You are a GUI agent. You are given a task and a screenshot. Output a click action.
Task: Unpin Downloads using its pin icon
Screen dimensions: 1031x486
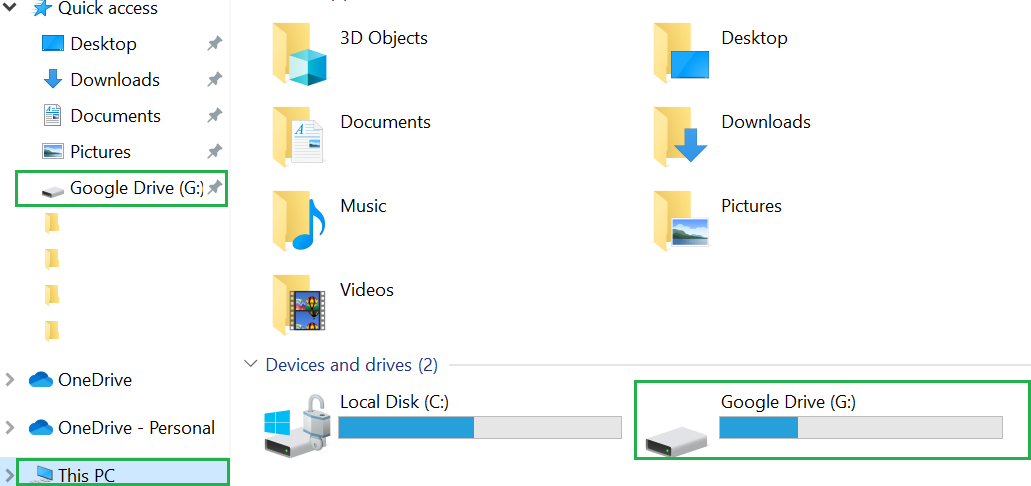[214, 80]
